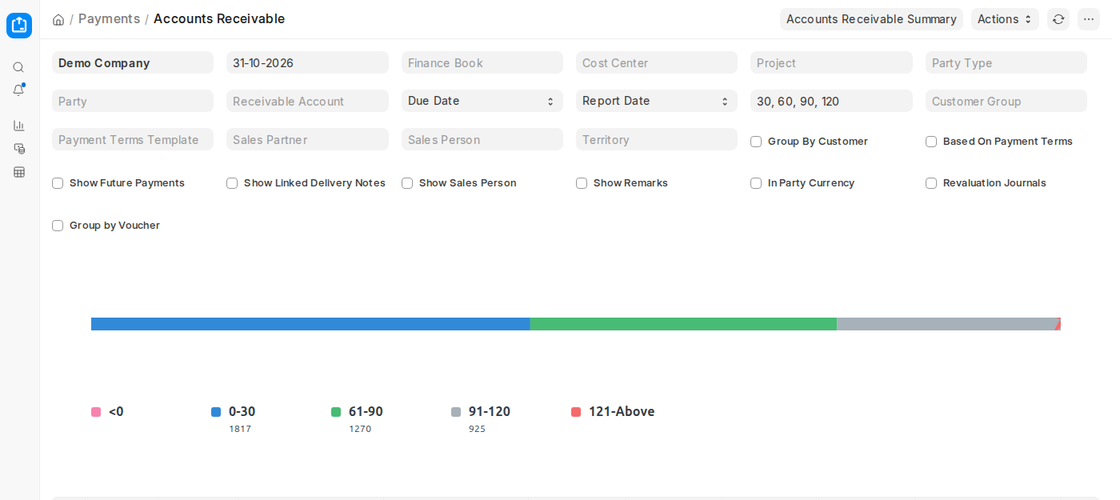Click into the Project filter field
The width and height of the screenshot is (1120, 500).
coord(831,62)
